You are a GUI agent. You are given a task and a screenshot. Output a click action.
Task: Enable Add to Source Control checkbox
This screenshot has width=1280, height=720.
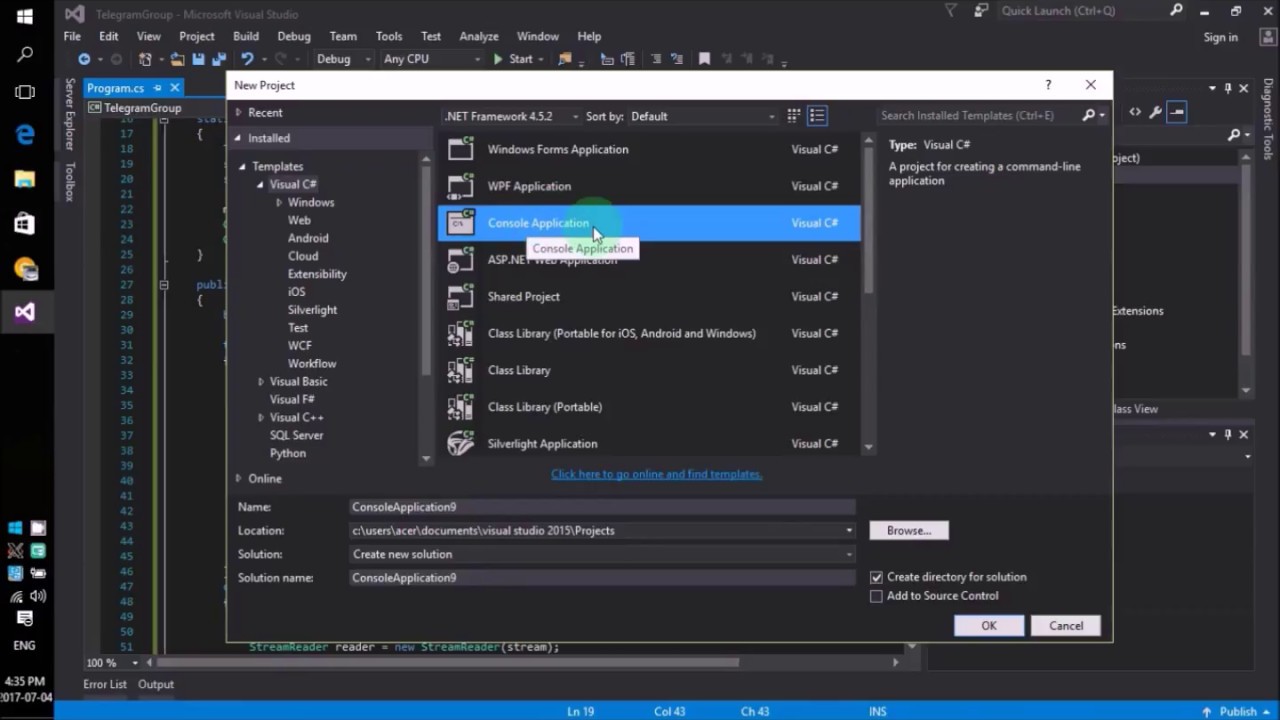coord(876,596)
